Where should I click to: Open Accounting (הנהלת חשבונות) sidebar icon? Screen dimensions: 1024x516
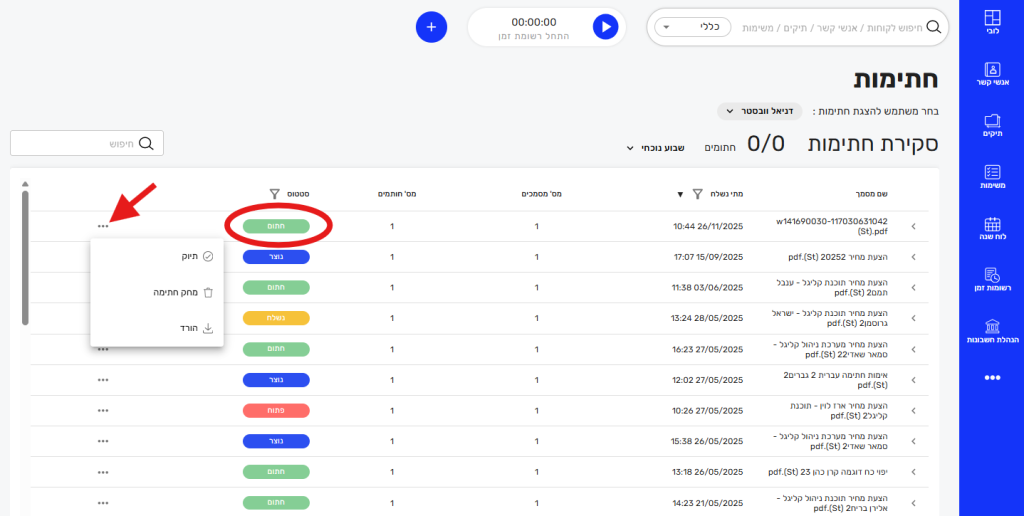click(x=991, y=332)
